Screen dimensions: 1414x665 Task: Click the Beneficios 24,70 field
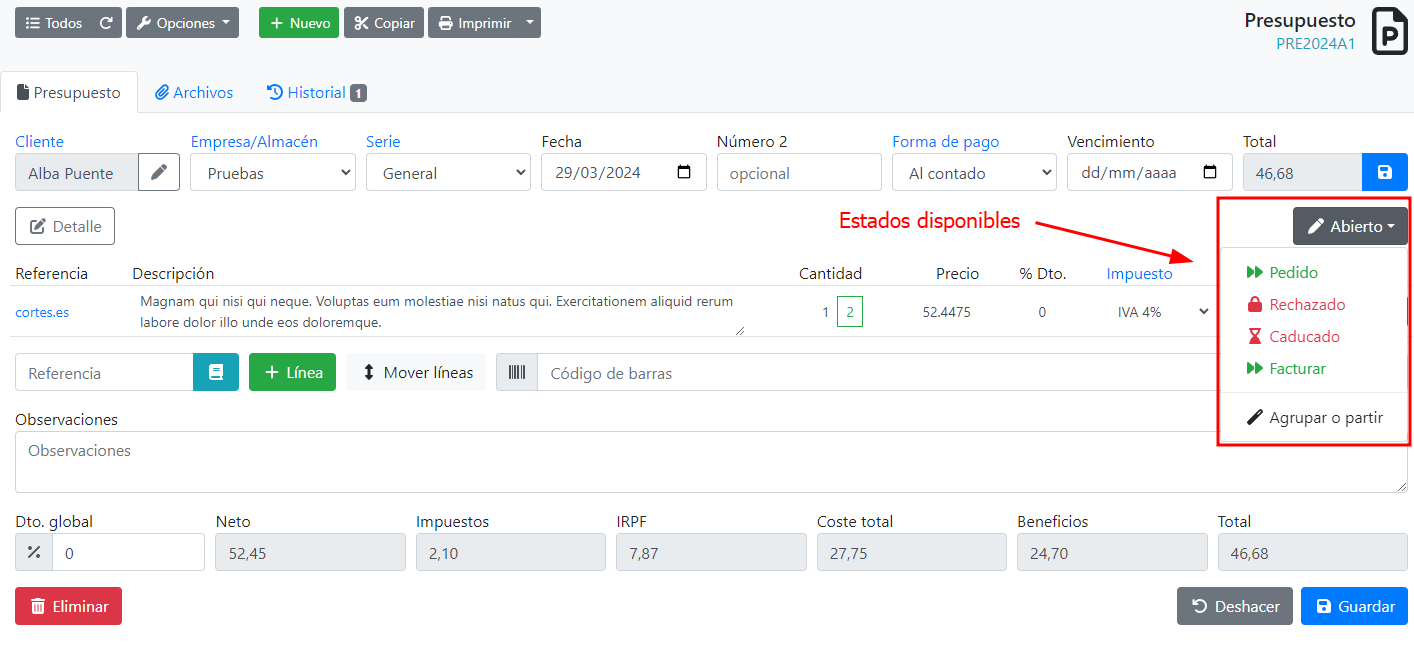(1112, 552)
